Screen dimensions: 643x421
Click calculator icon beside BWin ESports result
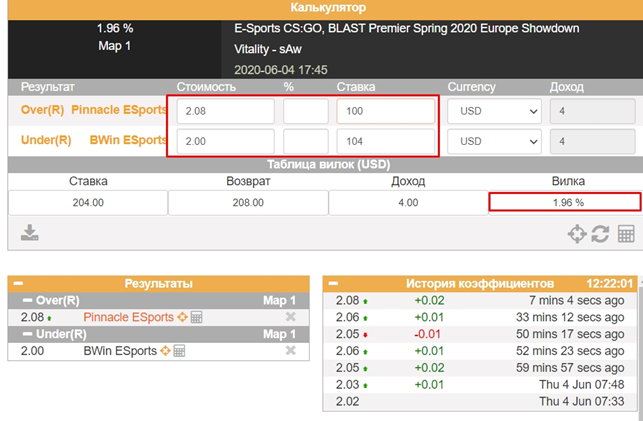click(x=179, y=351)
